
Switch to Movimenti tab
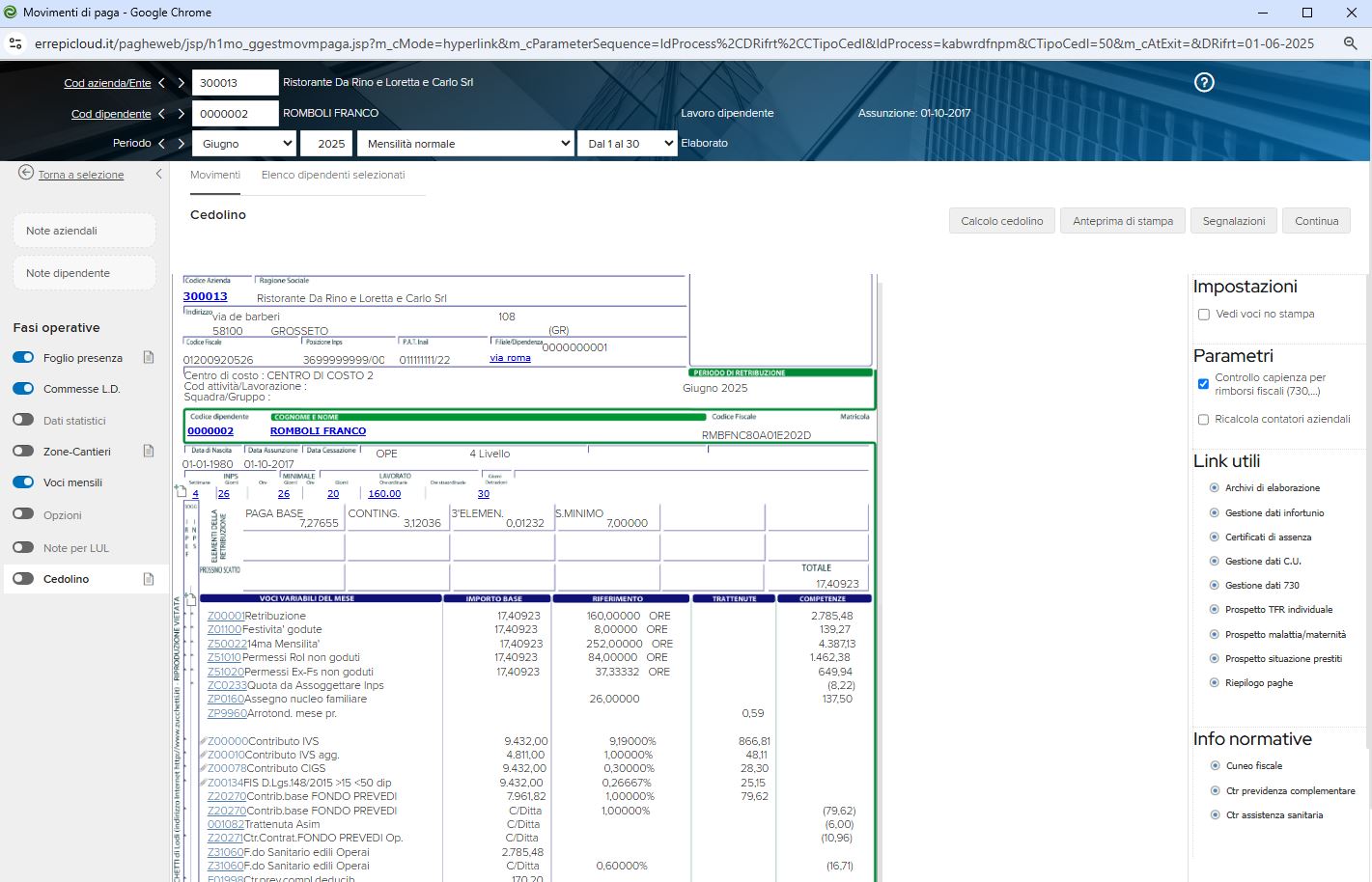[x=215, y=175]
